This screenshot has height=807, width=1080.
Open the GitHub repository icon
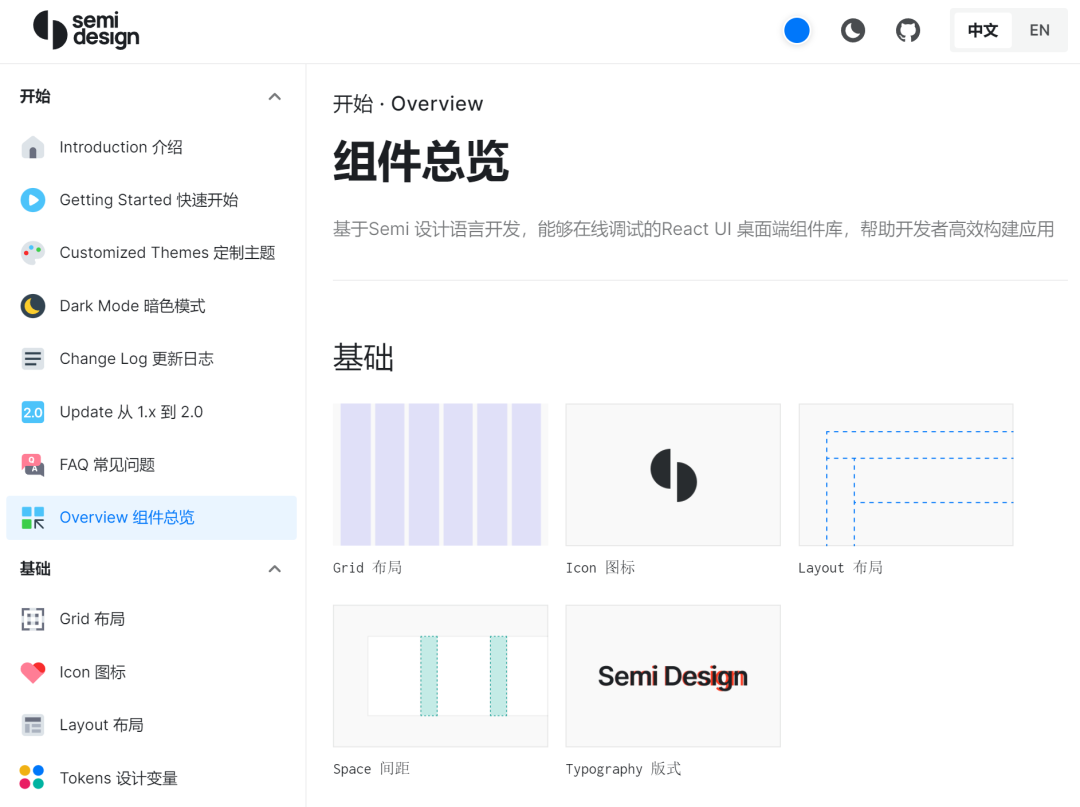click(x=907, y=31)
